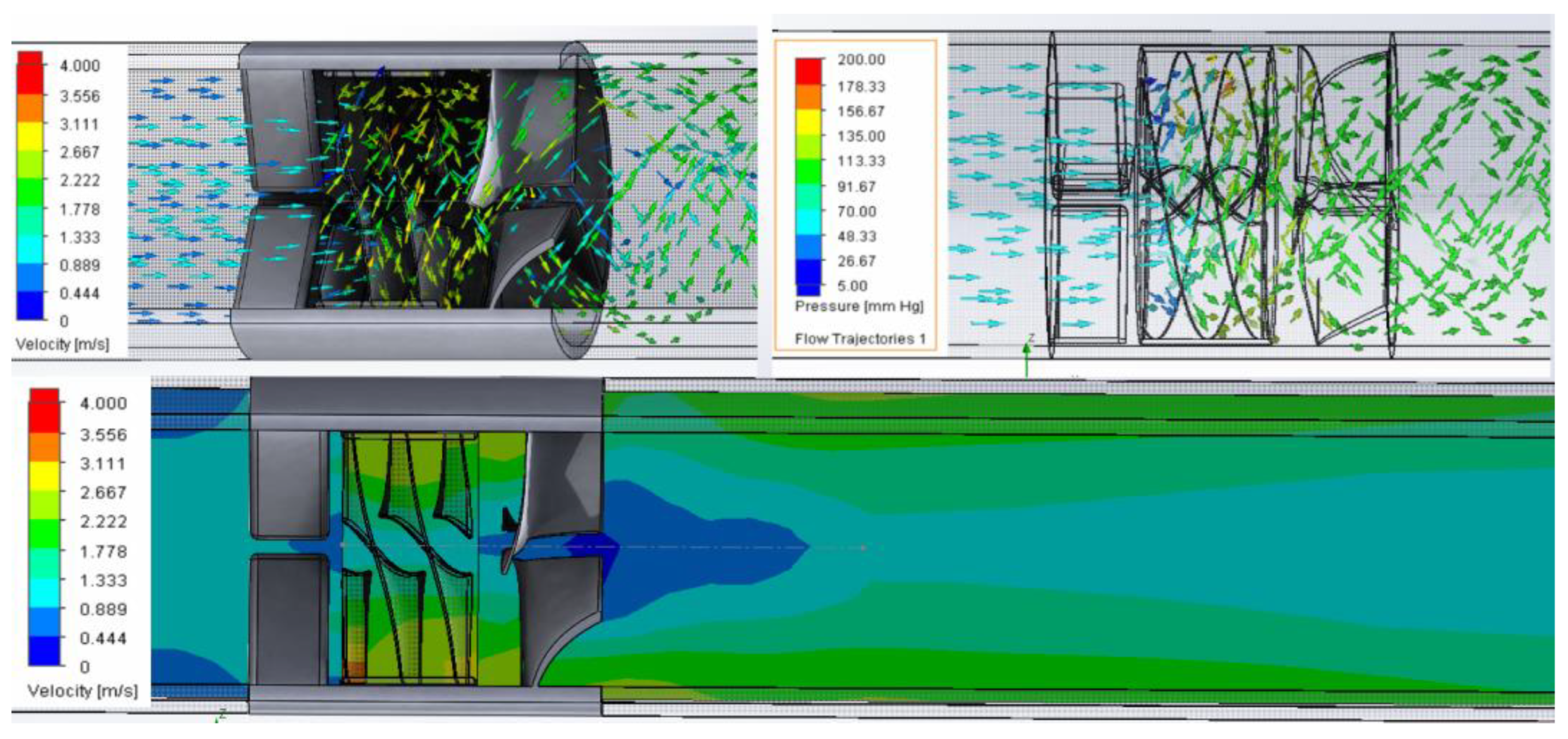Click the red swatch of the pressure legend
The height and width of the screenshot is (739, 1568).
tap(808, 72)
